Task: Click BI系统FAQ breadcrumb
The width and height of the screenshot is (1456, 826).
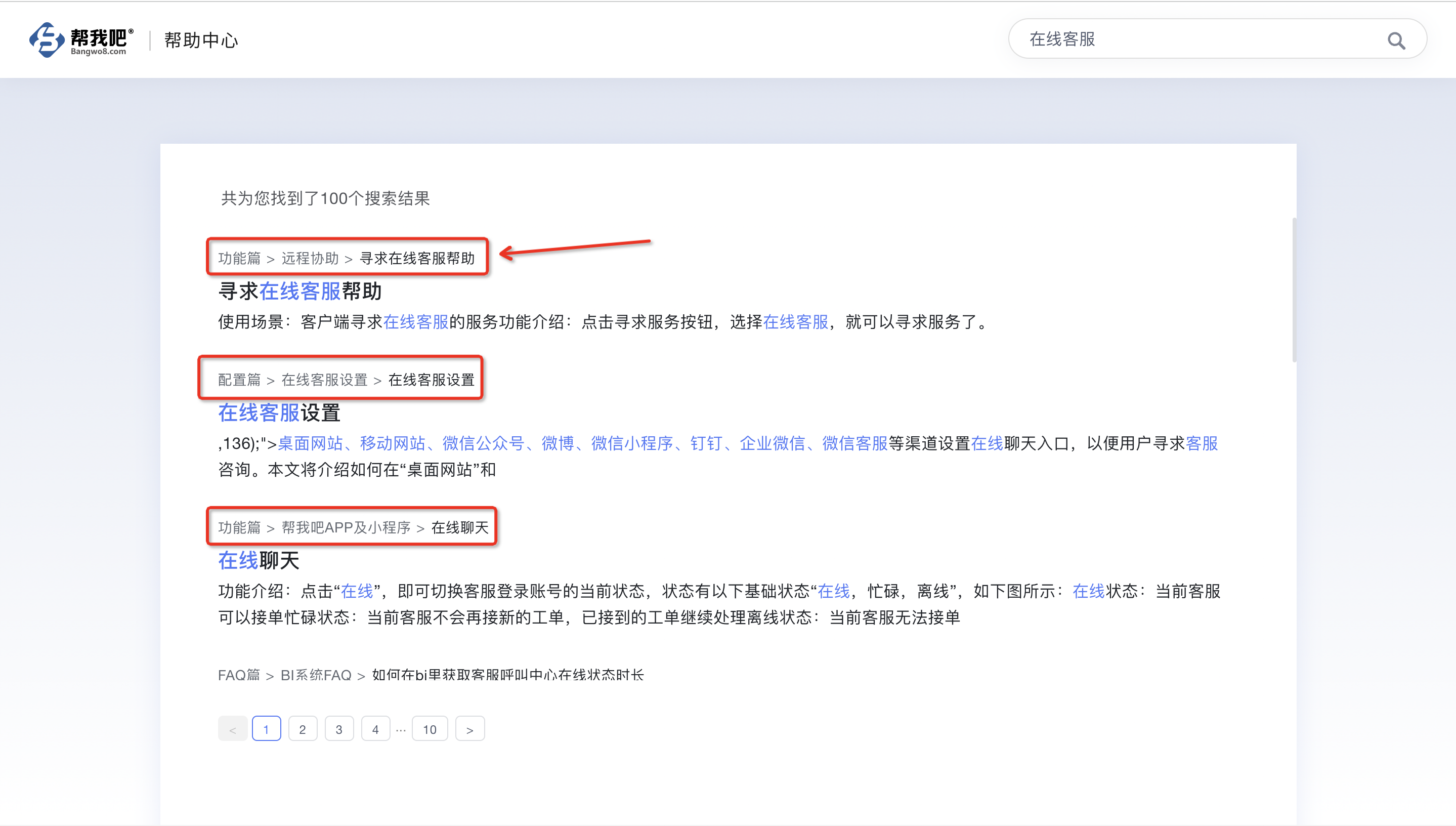Action: [x=316, y=675]
